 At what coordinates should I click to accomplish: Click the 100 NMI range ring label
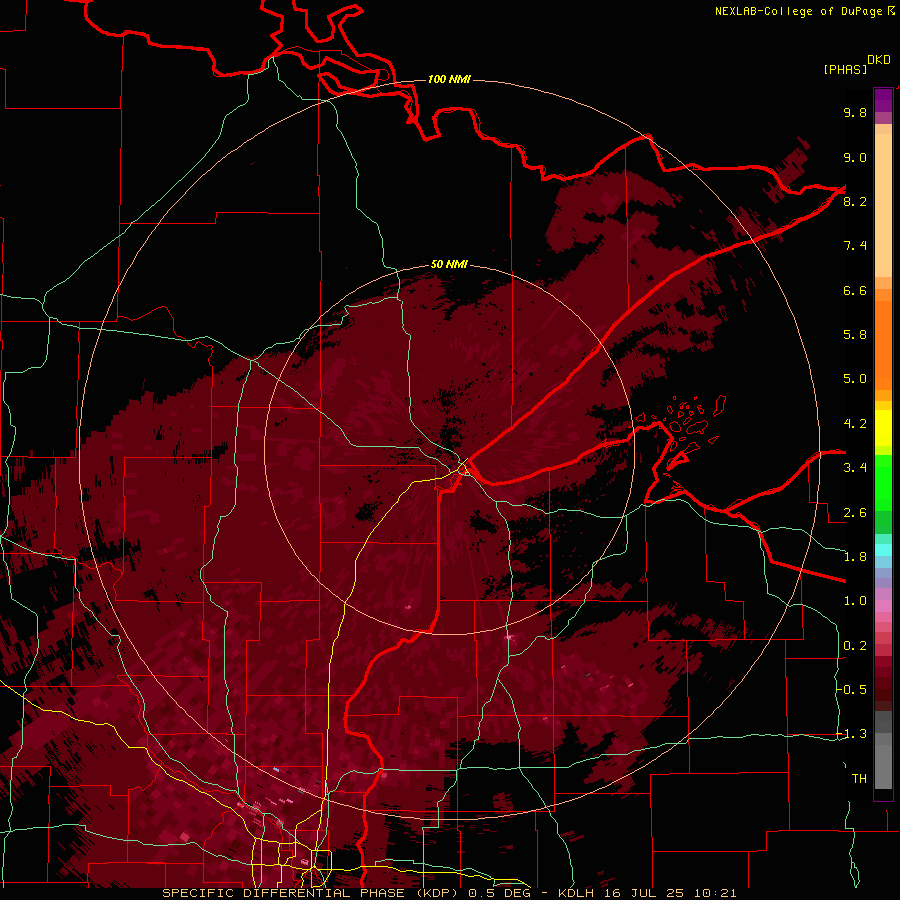449,79
